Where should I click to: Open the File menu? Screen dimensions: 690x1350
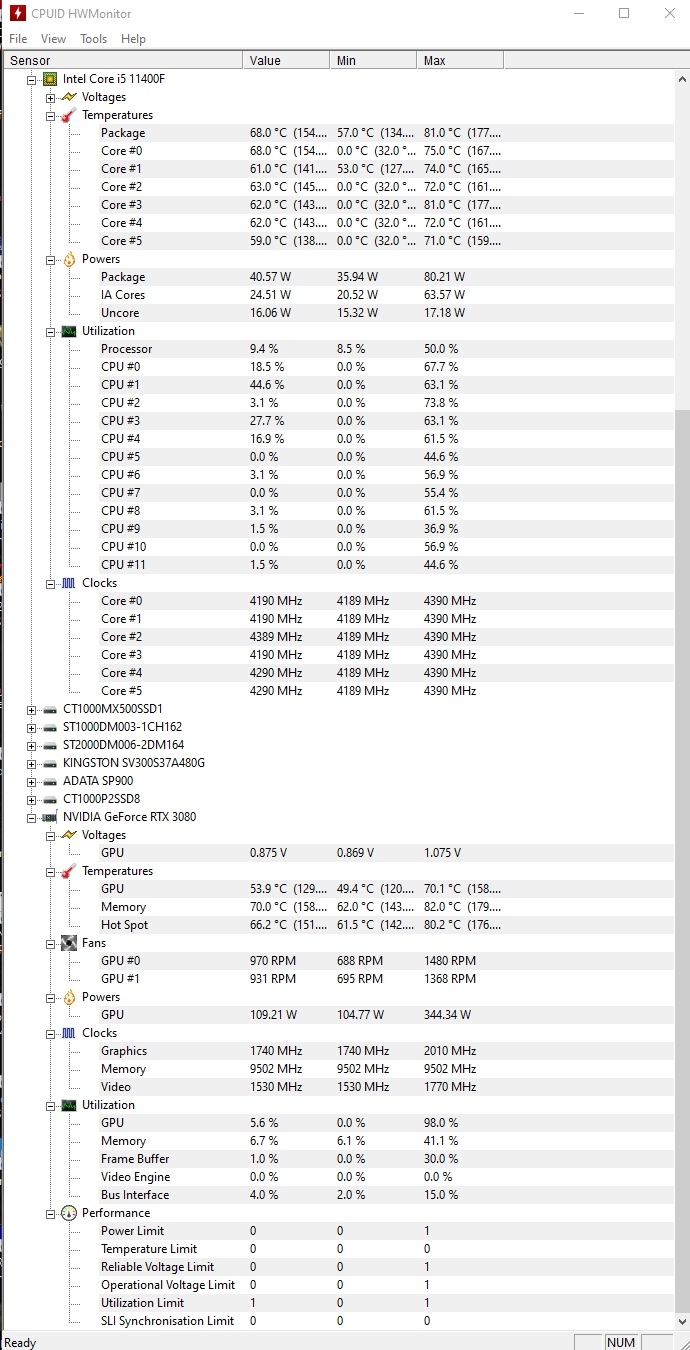click(x=18, y=39)
